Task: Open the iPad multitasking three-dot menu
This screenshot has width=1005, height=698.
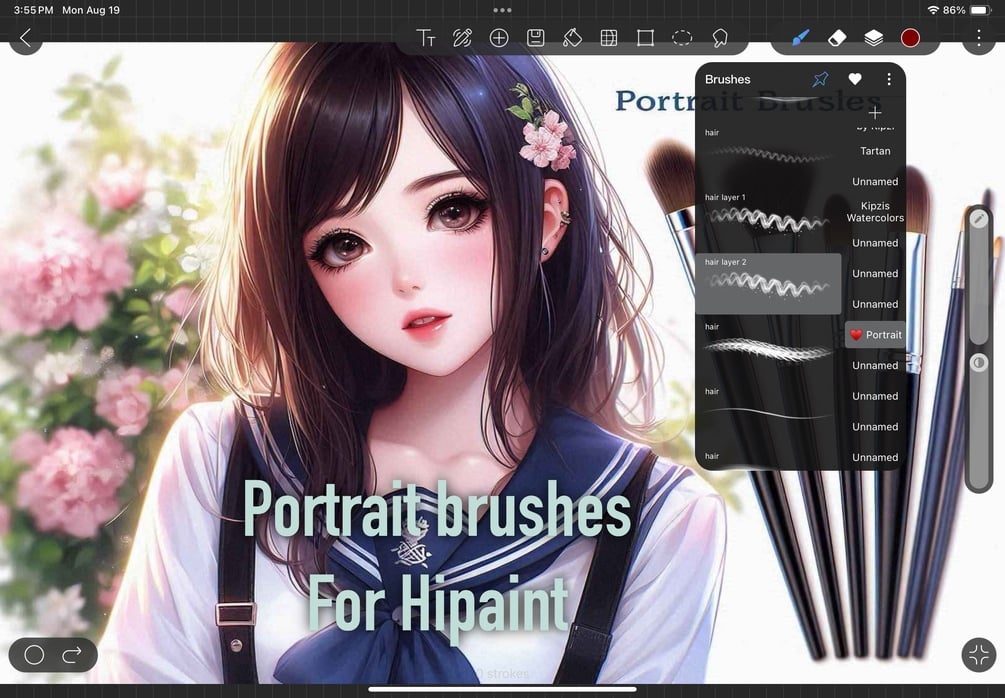Action: [x=502, y=10]
